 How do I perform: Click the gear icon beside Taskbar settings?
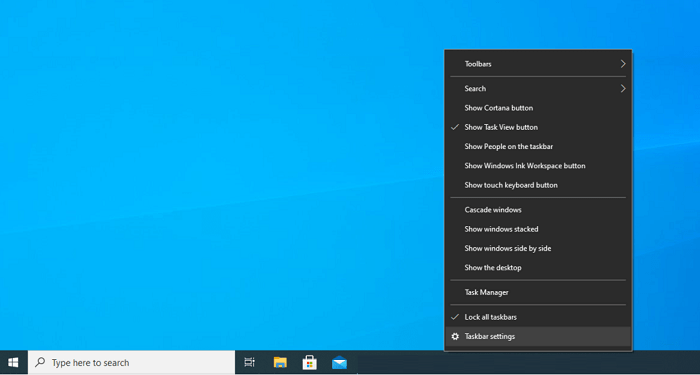(x=455, y=337)
